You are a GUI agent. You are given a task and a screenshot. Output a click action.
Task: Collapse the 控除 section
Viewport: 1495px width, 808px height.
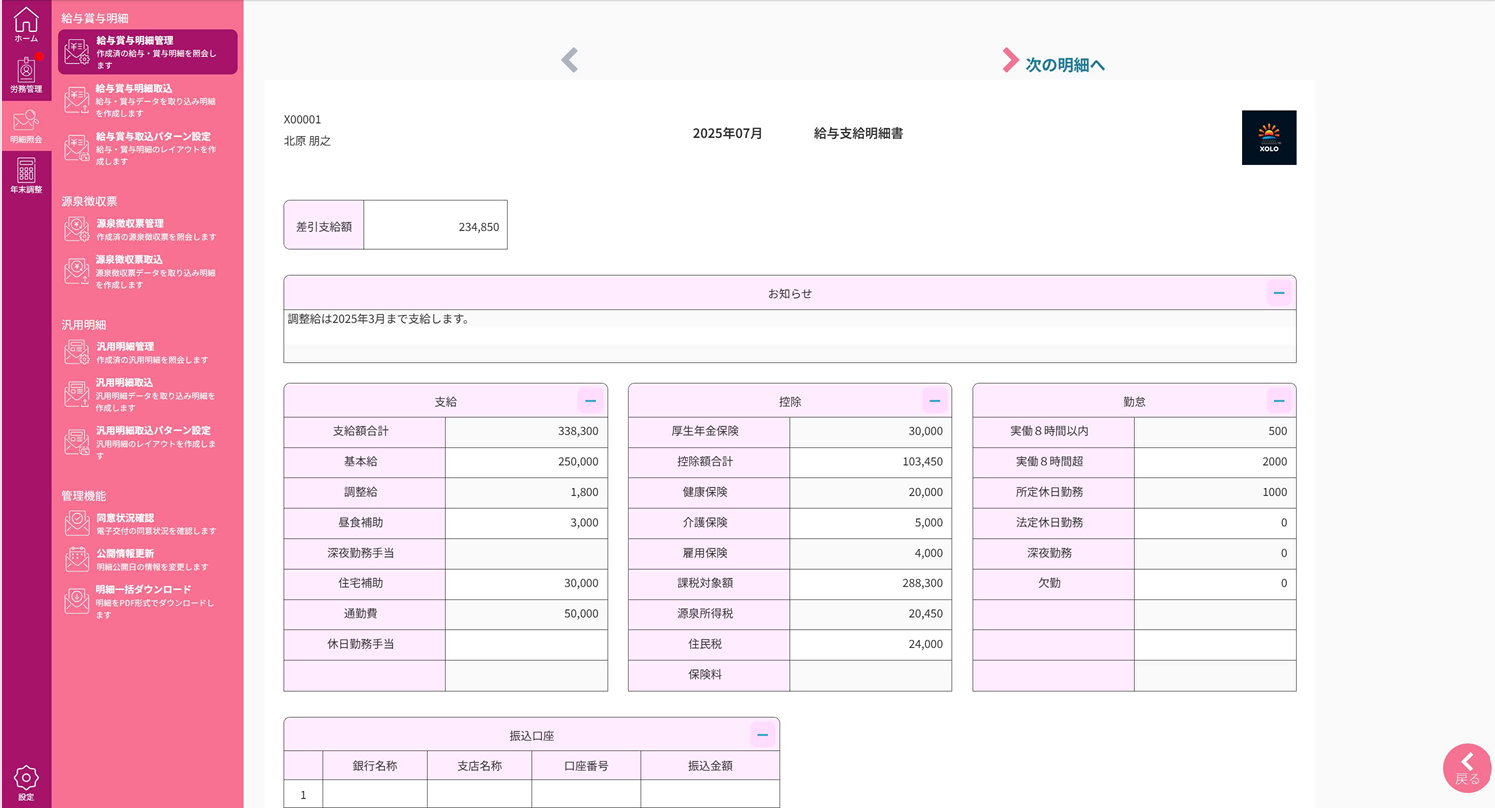(934, 399)
